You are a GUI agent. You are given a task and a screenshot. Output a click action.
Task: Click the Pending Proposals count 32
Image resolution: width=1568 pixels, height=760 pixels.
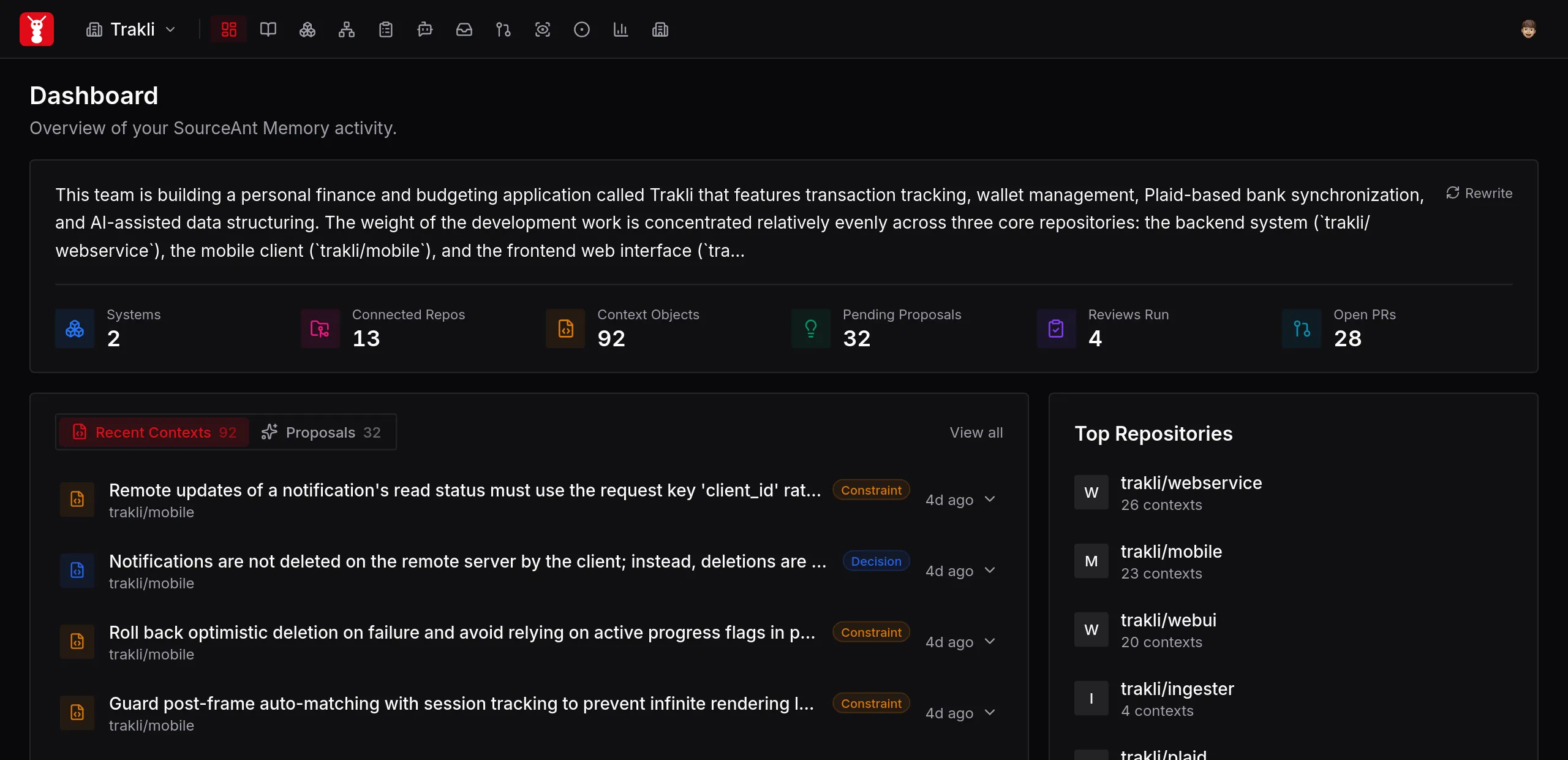click(x=857, y=338)
